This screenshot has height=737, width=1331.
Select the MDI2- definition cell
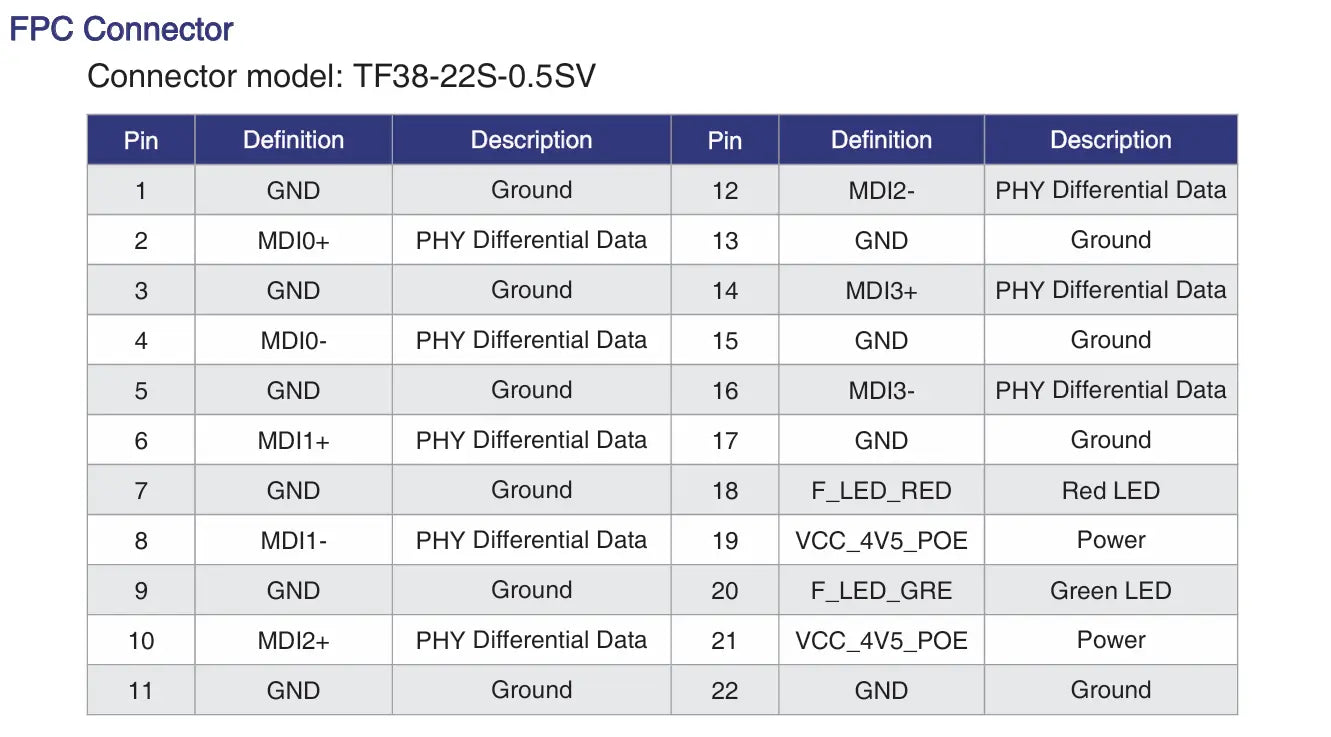(x=881, y=191)
